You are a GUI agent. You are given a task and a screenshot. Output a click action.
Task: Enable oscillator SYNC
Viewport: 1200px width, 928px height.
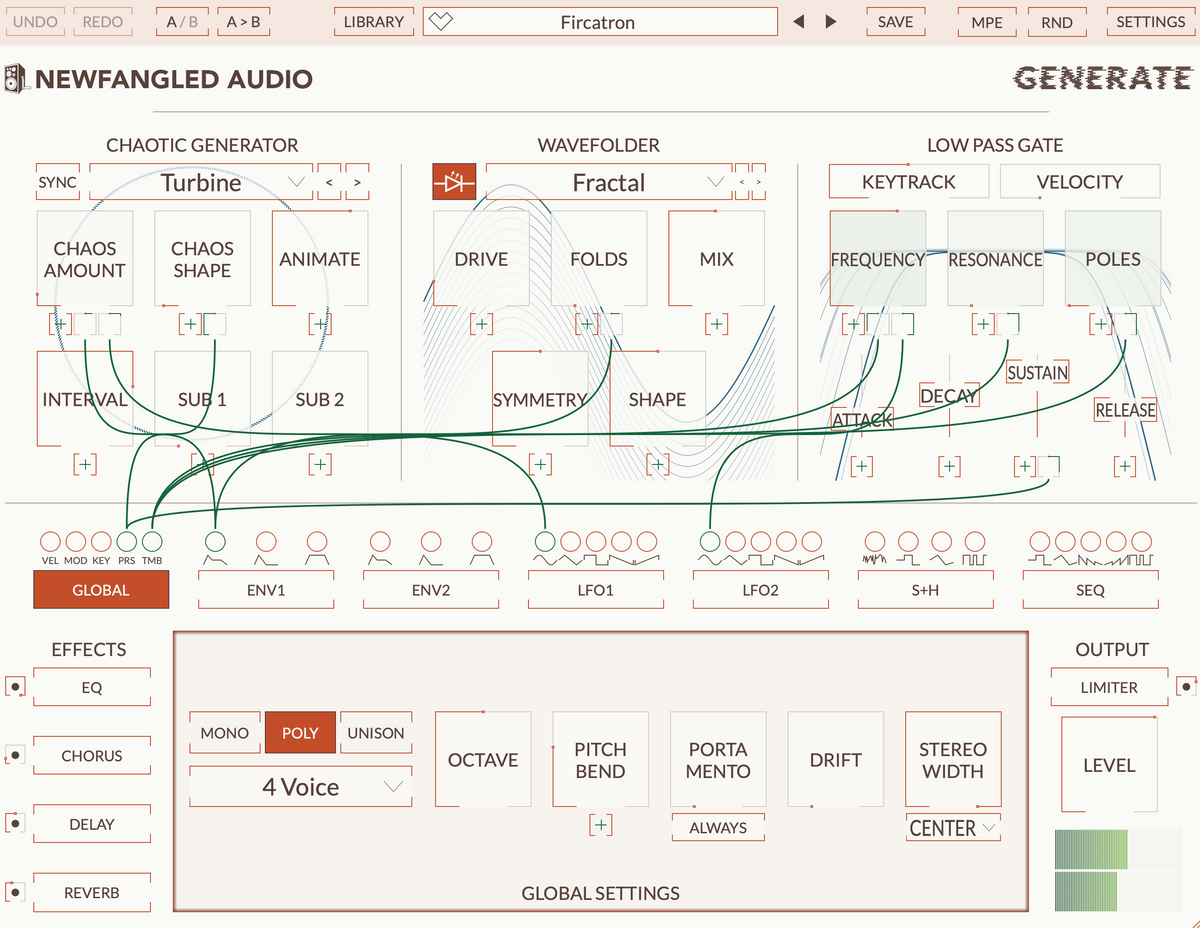pos(57,182)
